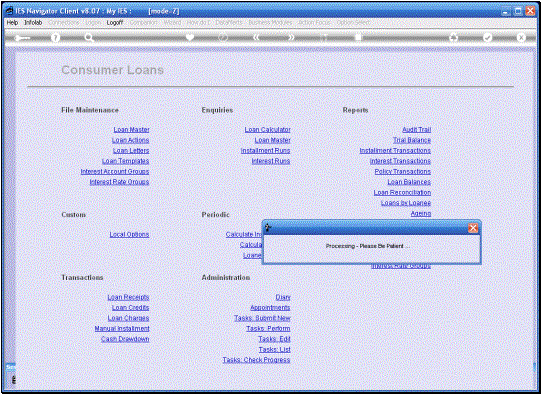The image size is (541, 394).
Task: Open the Loan Templates link
Action: tap(126, 161)
